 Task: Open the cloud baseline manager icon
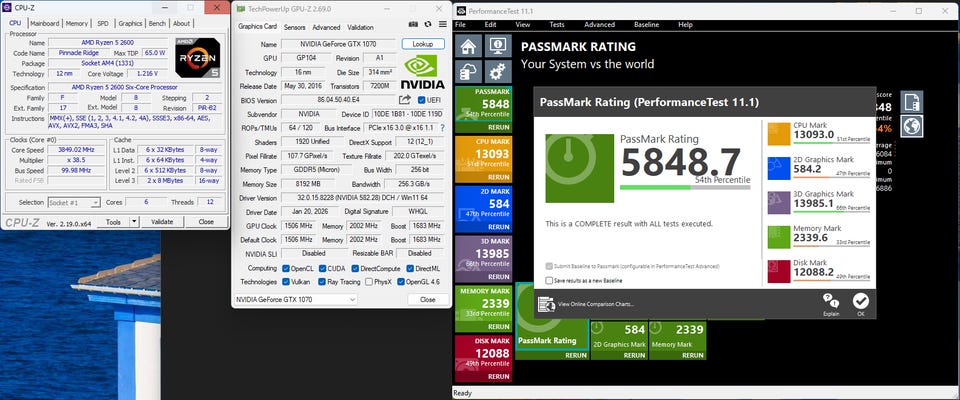click(x=468, y=72)
